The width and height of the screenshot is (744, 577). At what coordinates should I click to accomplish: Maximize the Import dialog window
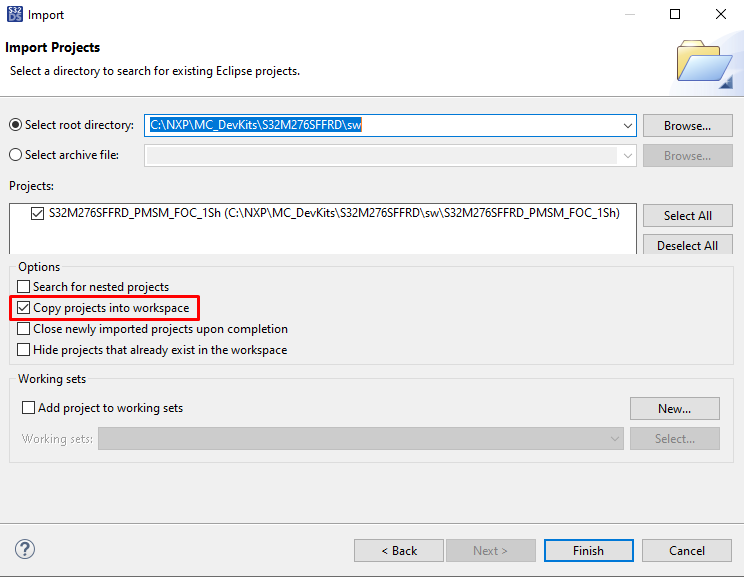(675, 14)
